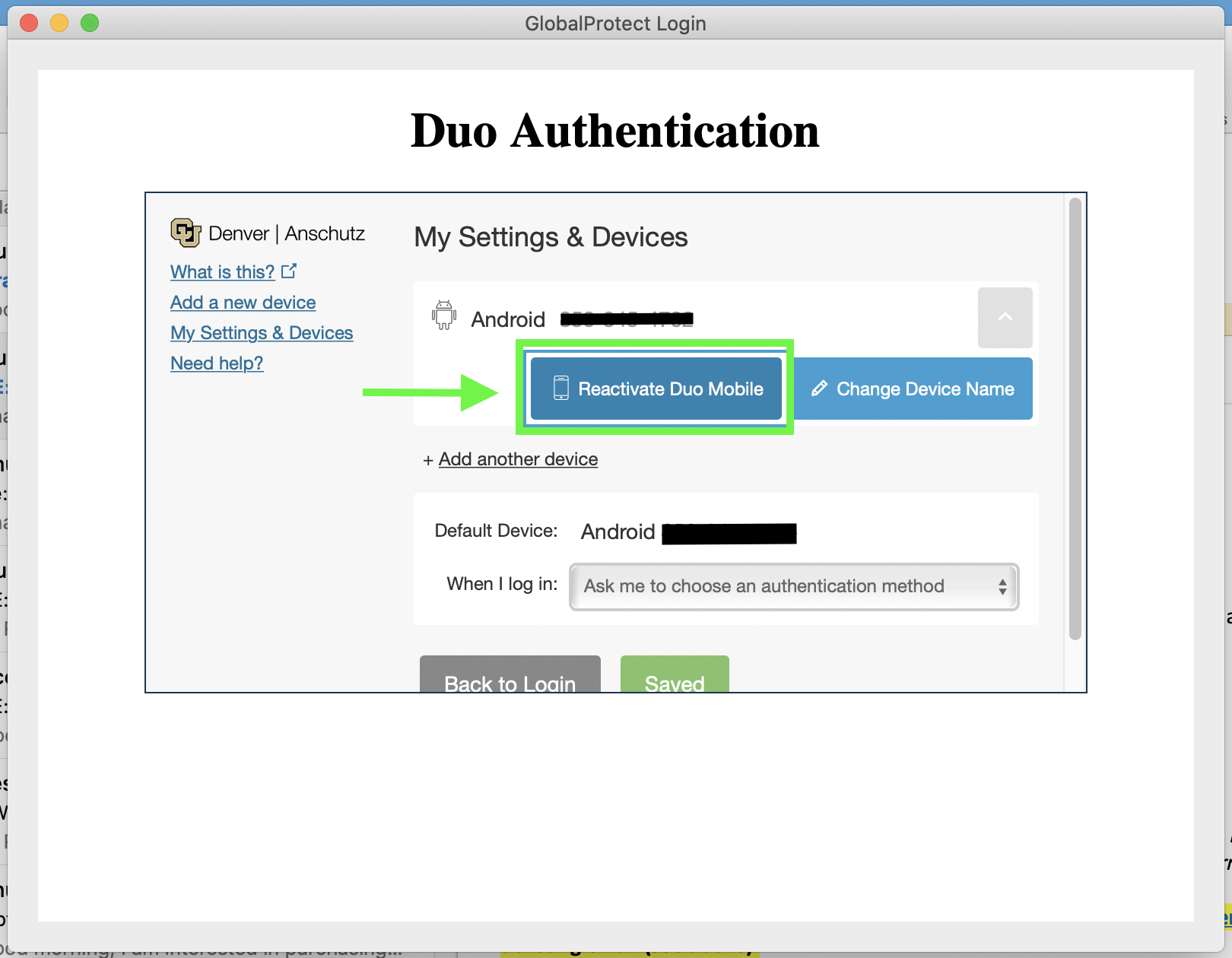The width and height of the screenshot is (1232, 958).
Task: Open the 'What is this?' link
Action: [x=222, y=272]
